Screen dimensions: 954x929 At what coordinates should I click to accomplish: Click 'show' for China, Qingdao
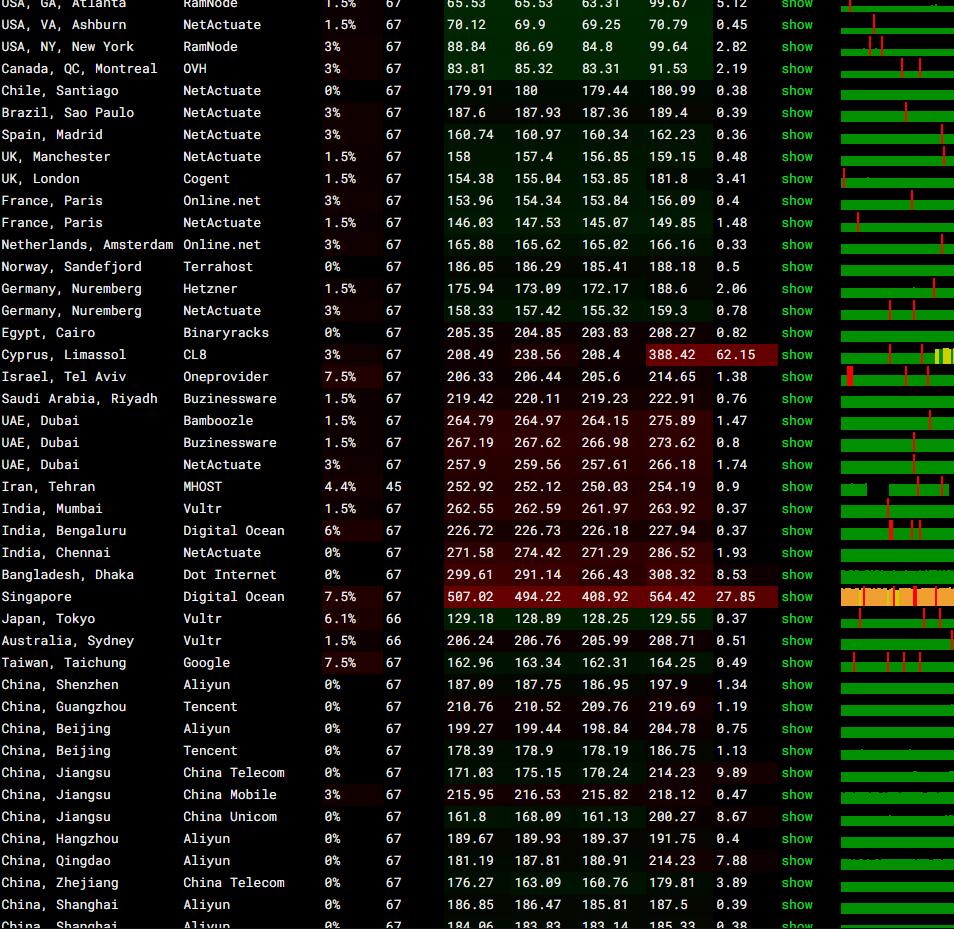[796, 860]
